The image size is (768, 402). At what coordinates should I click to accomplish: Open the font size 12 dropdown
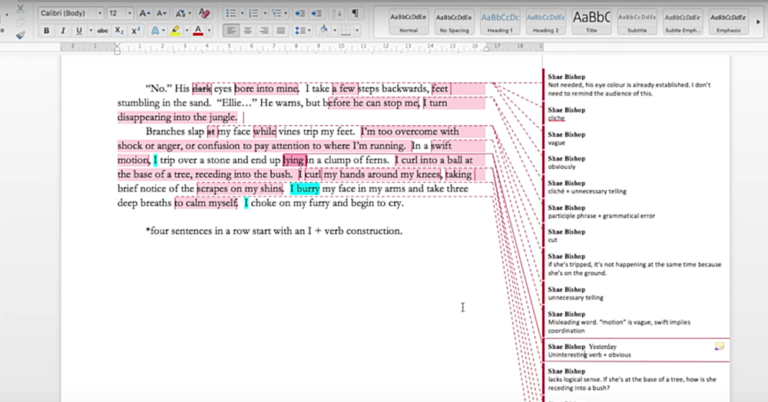(x=129, y=13)
